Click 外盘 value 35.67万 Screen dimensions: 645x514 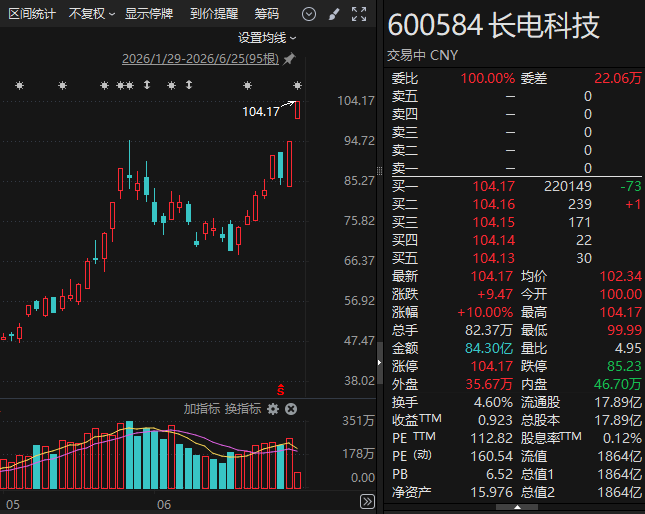pyautogui.click(x=489, y=384)
